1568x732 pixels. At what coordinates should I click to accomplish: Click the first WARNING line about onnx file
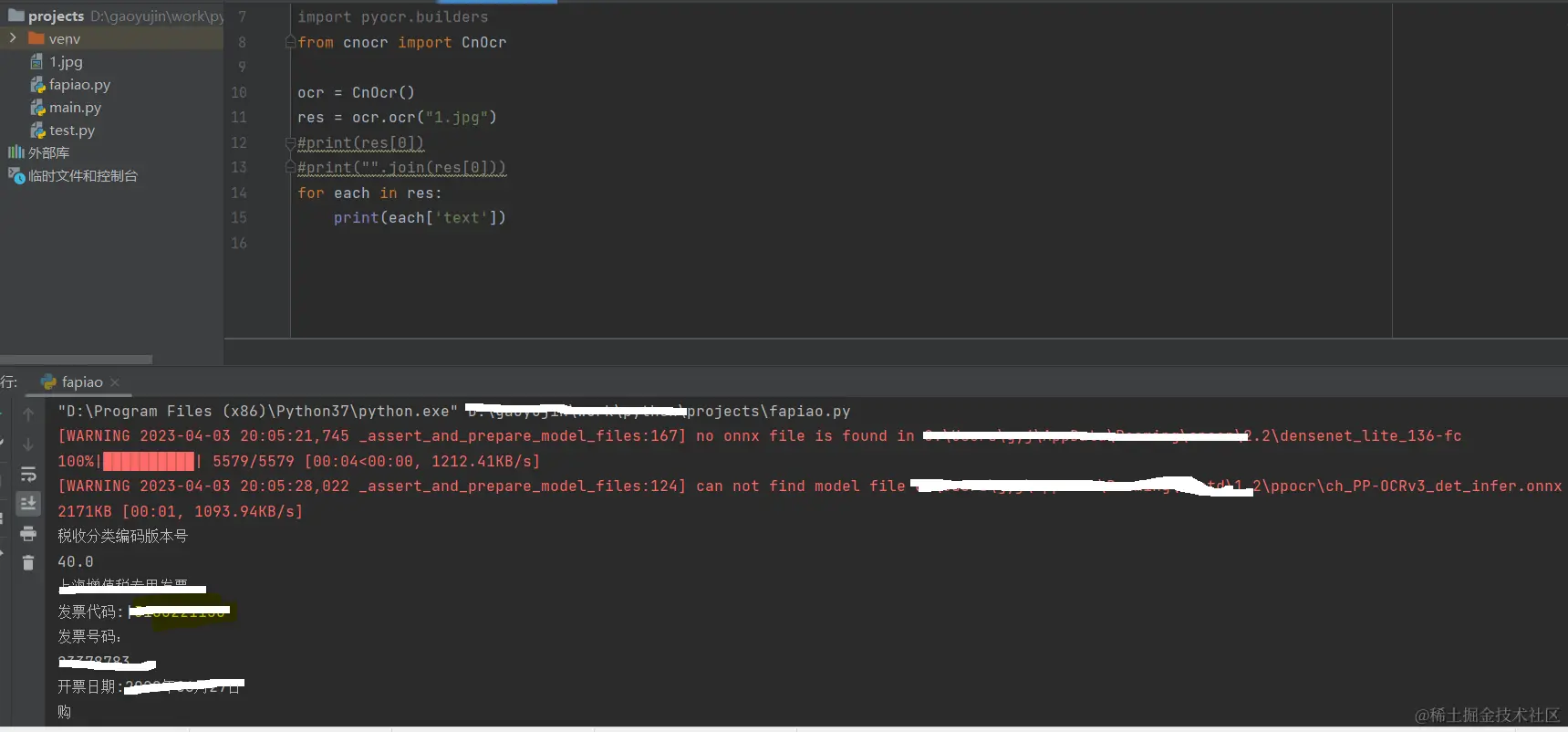point(760,436)
